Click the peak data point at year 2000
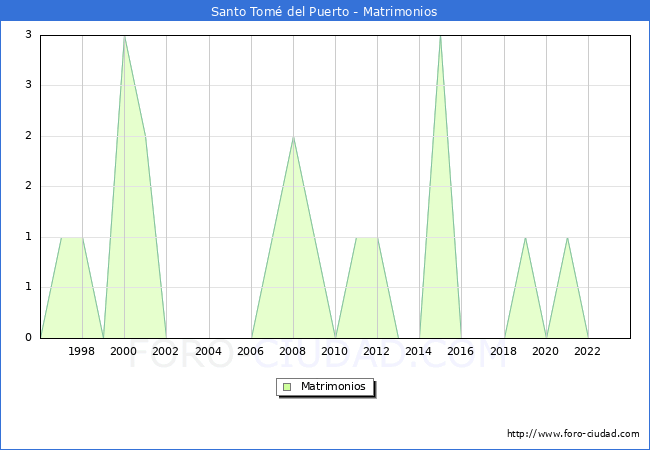The width and height of the screenshot is (650, 450). click(124, 37)
